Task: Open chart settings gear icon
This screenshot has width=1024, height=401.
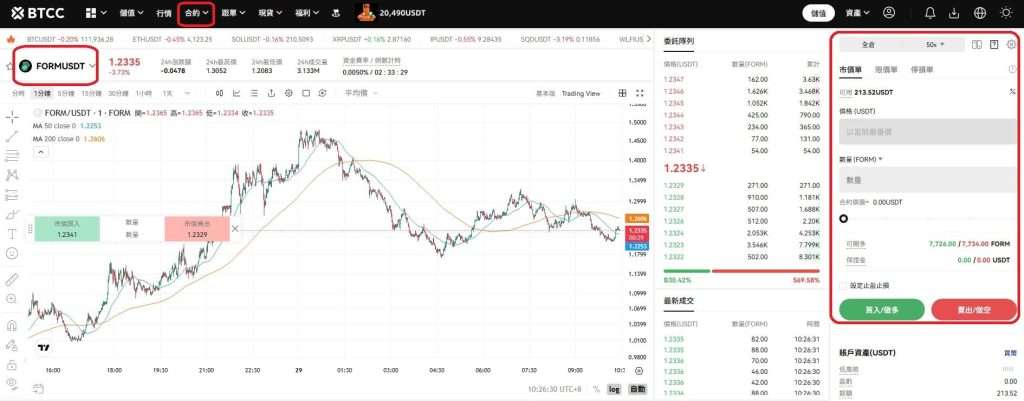Action: (x=289, y=93)
